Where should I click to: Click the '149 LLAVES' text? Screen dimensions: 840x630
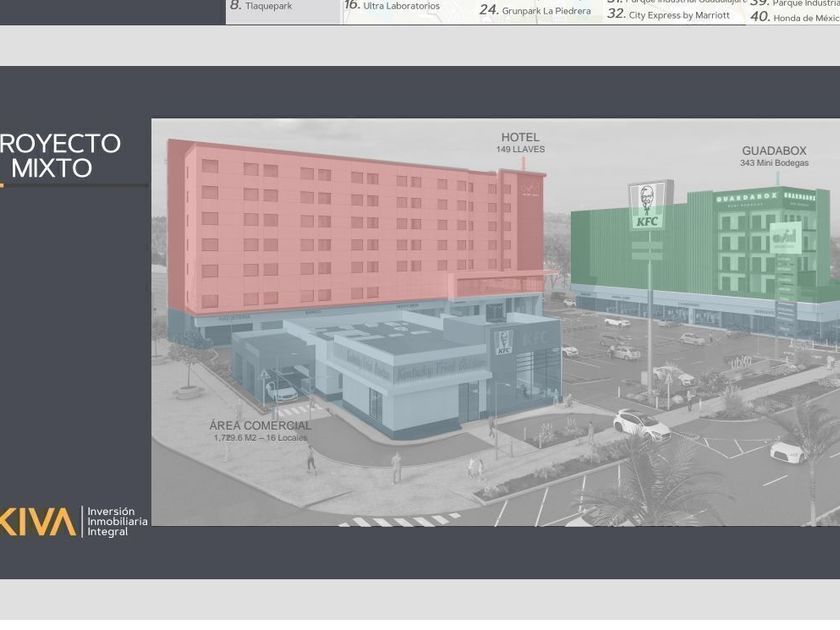click(520, 150)
